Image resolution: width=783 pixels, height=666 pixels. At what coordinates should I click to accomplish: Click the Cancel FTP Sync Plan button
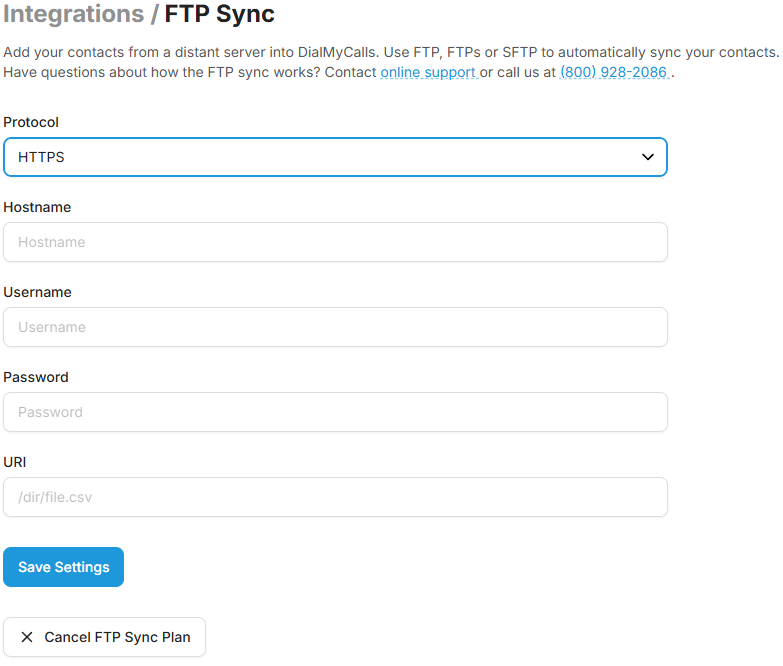point(105,637)
